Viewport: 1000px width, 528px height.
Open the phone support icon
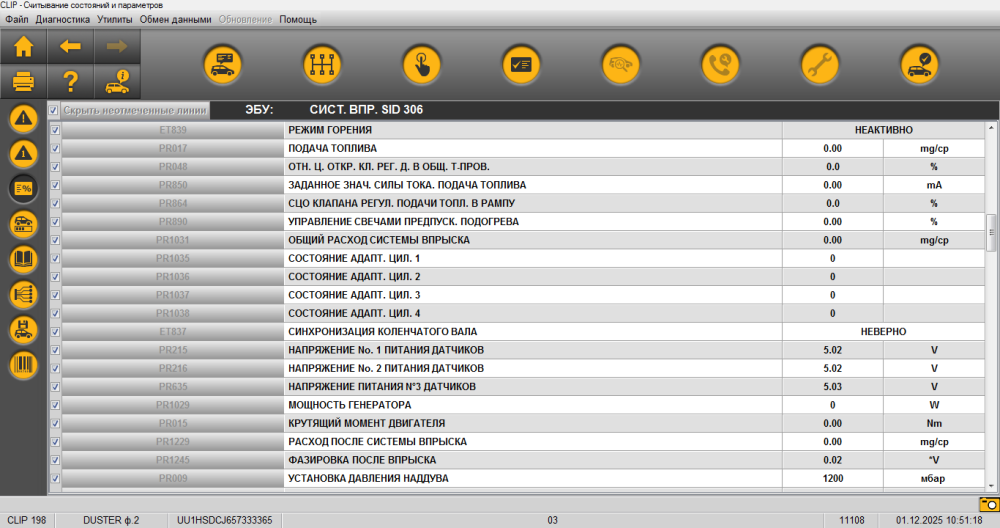coord(720,64)
